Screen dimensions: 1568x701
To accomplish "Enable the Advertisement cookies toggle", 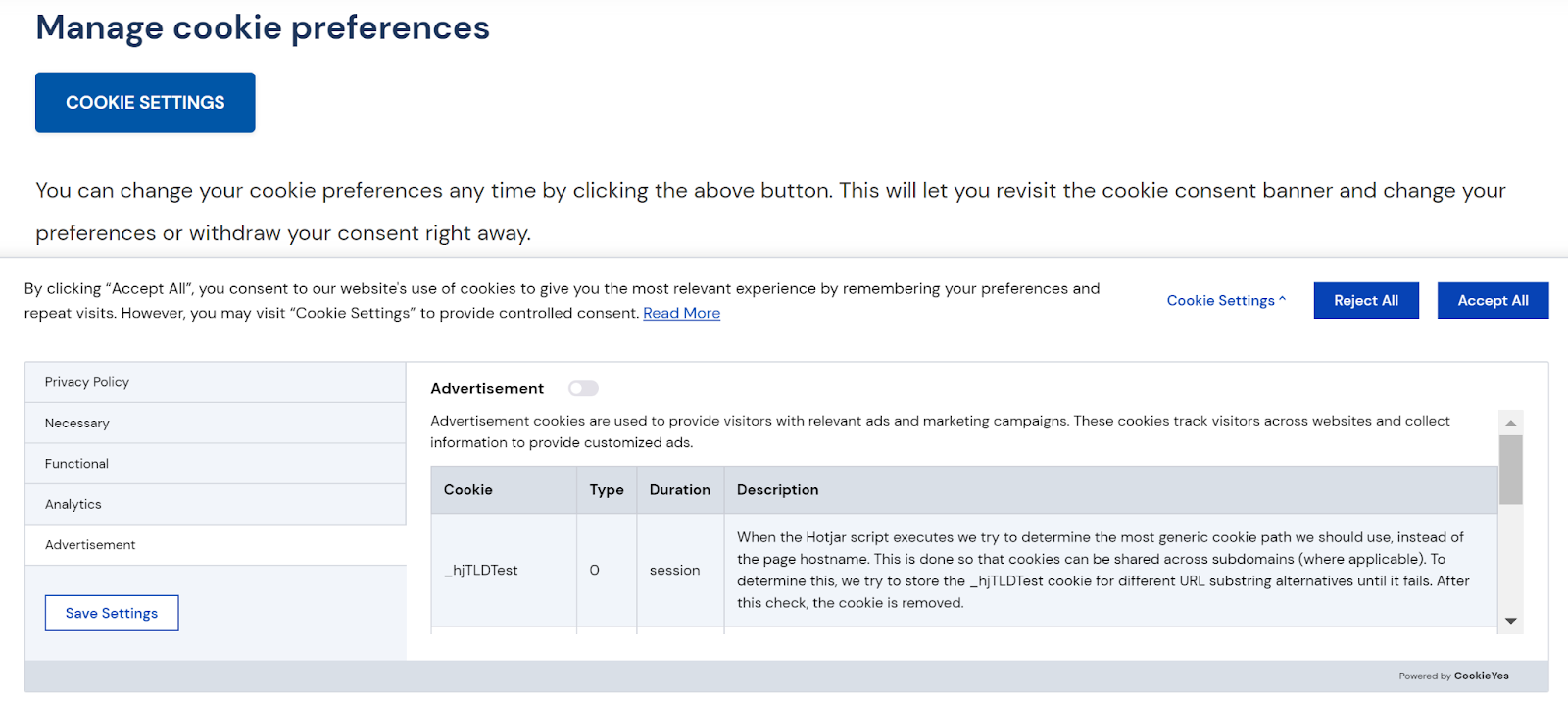I will [583, 388].
